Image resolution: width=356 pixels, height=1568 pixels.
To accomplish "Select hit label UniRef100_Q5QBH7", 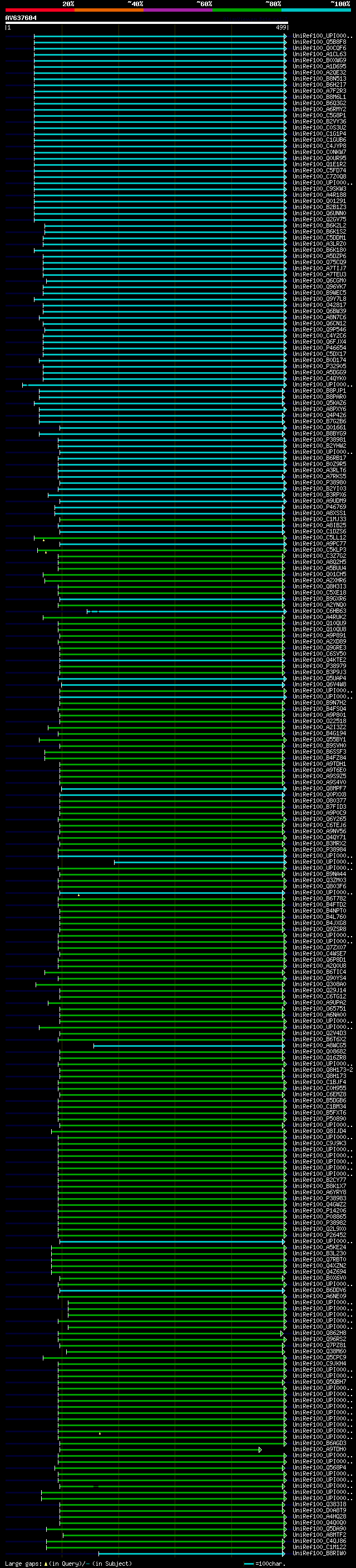I will point(319,1381).
